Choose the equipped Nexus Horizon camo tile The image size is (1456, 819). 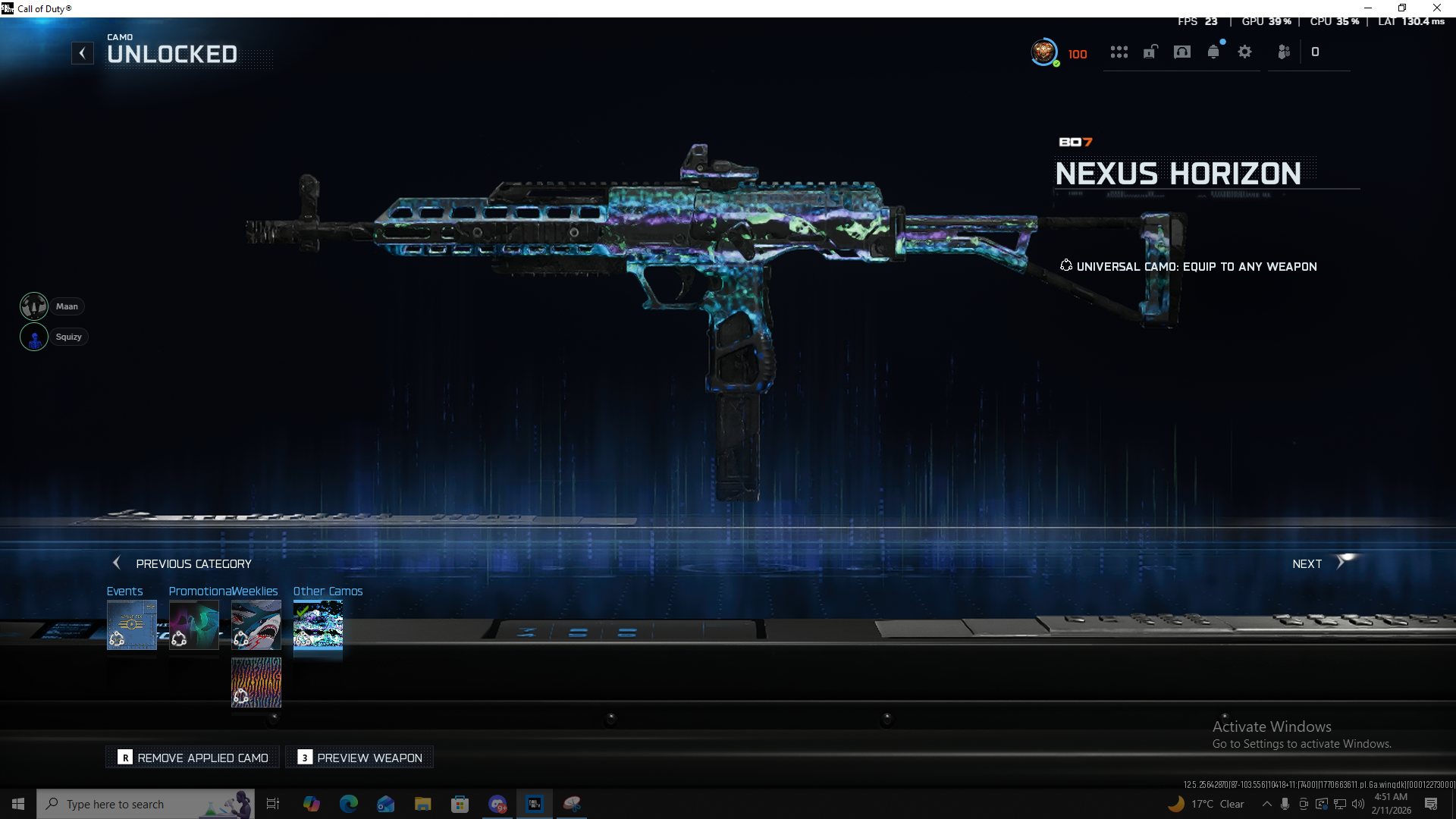318,625
